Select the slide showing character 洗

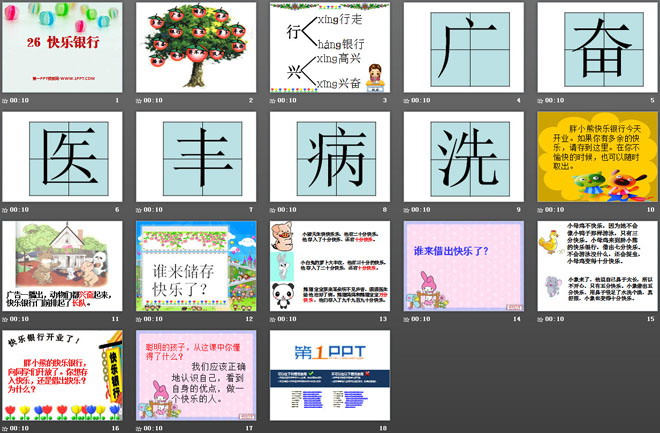tap(464, 156)
